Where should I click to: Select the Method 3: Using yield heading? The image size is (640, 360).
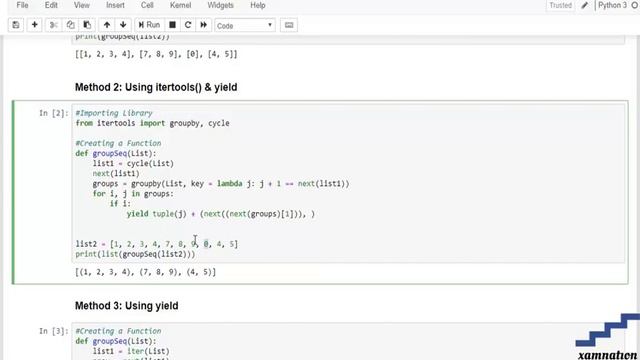(x=127, y=306)
